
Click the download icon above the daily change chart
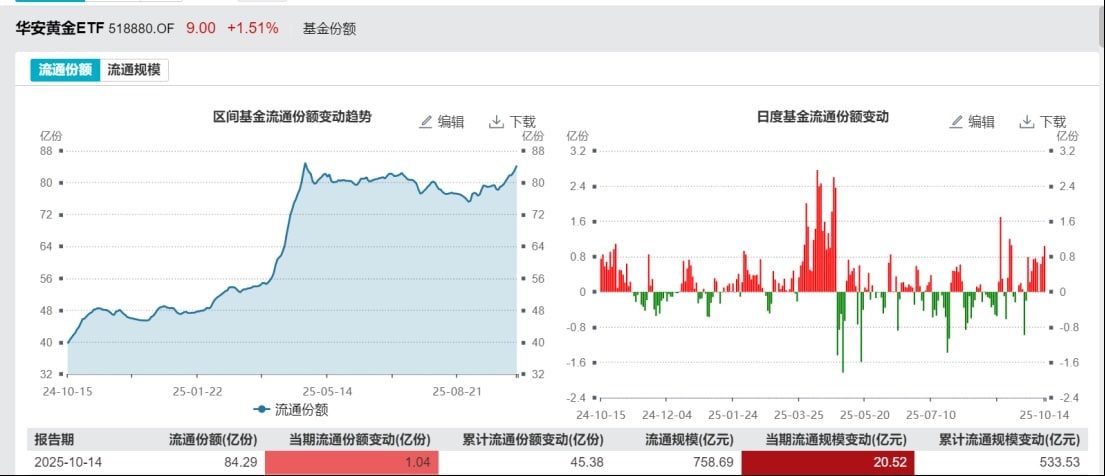coord(1027,122)
